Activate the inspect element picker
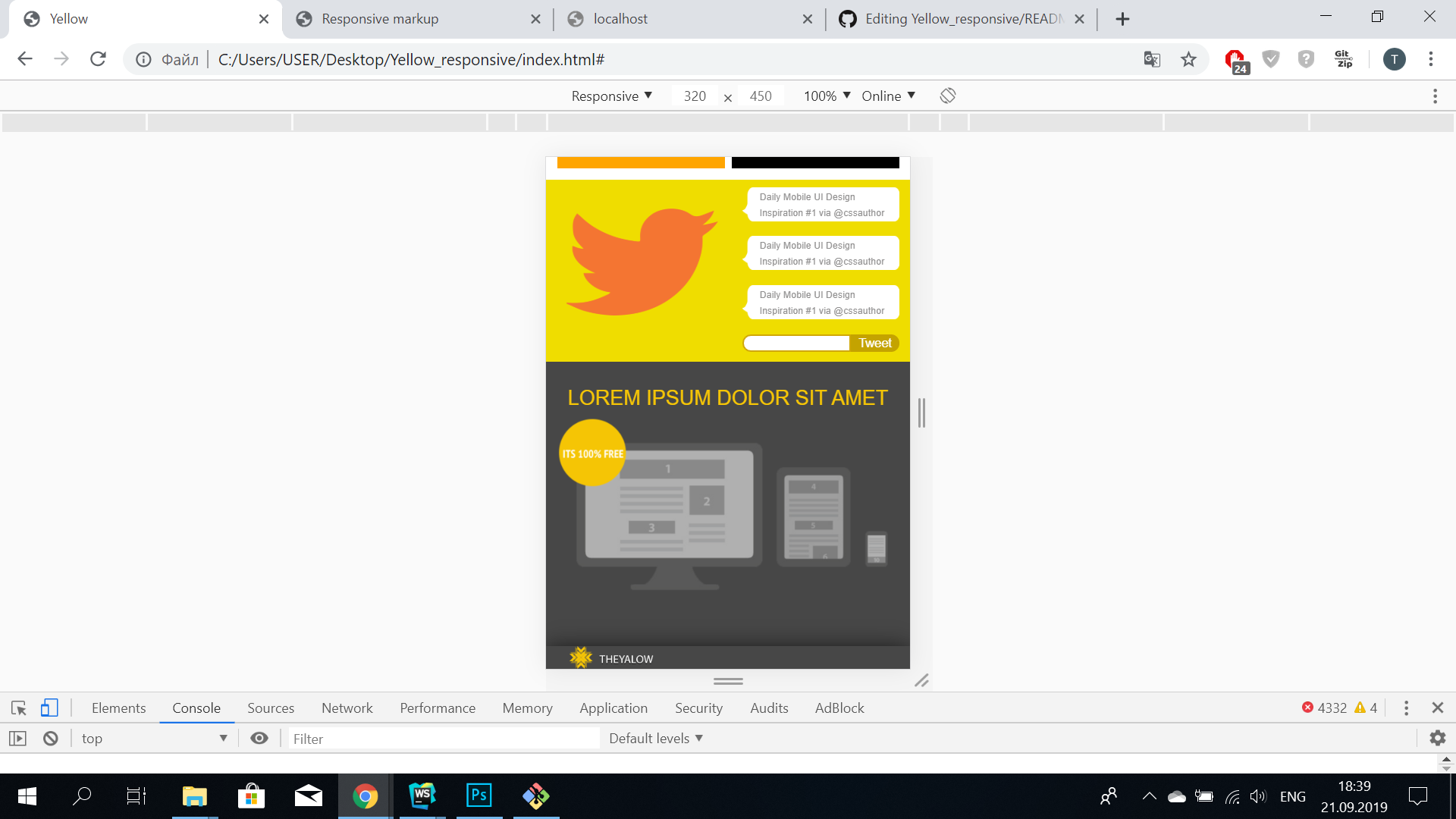This screenshot has width=1456, height=819. (19, 708)
